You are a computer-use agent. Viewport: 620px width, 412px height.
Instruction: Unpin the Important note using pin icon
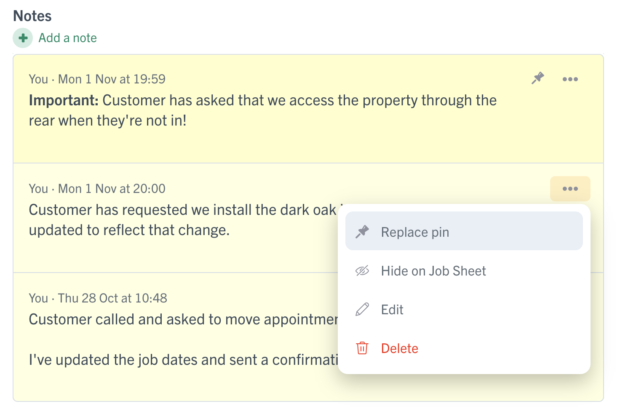[x=537, y=78]
